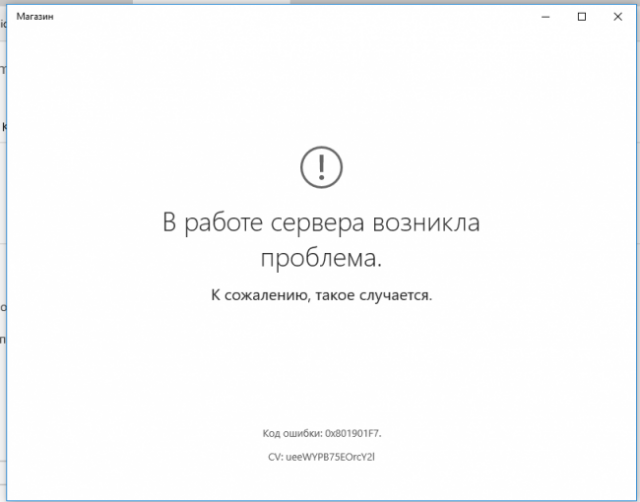Screen dimensions: 640x502
Task: Click the text "К сожалению, такое случается."
Action: [321, 295]
